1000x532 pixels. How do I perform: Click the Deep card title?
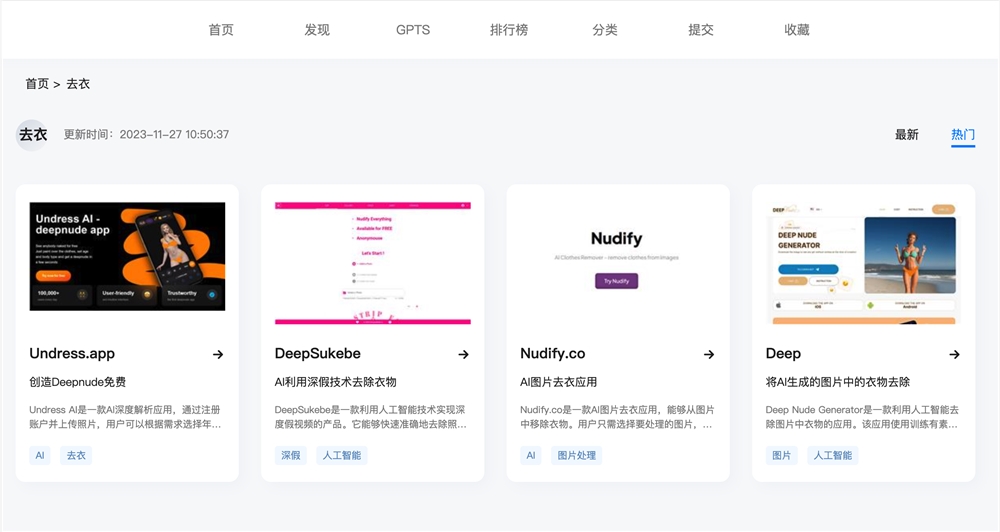coord(783,354)
